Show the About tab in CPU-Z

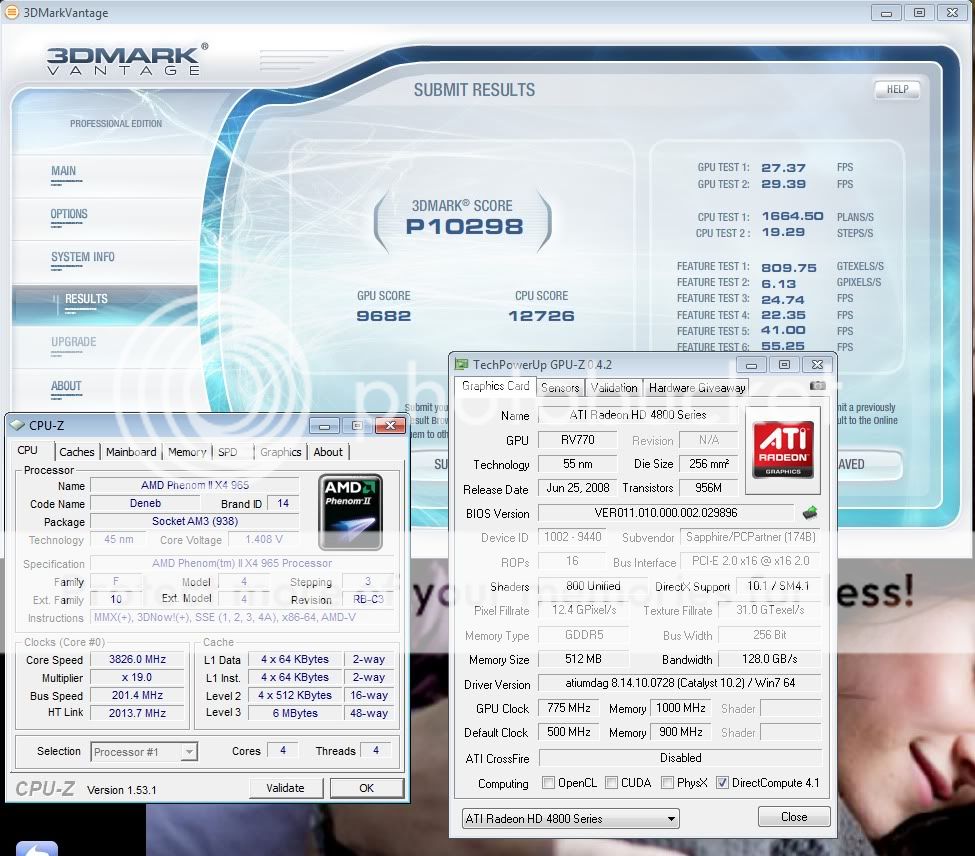[x=328, y=452]
